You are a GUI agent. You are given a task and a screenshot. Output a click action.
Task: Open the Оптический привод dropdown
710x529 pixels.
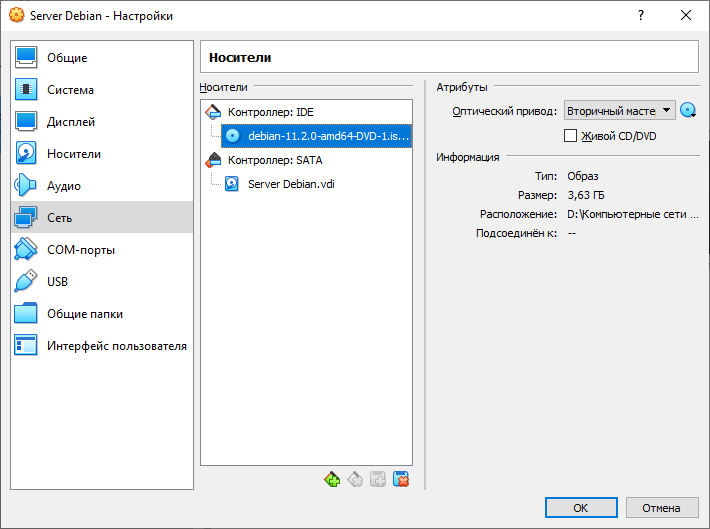tap(620, 111)
